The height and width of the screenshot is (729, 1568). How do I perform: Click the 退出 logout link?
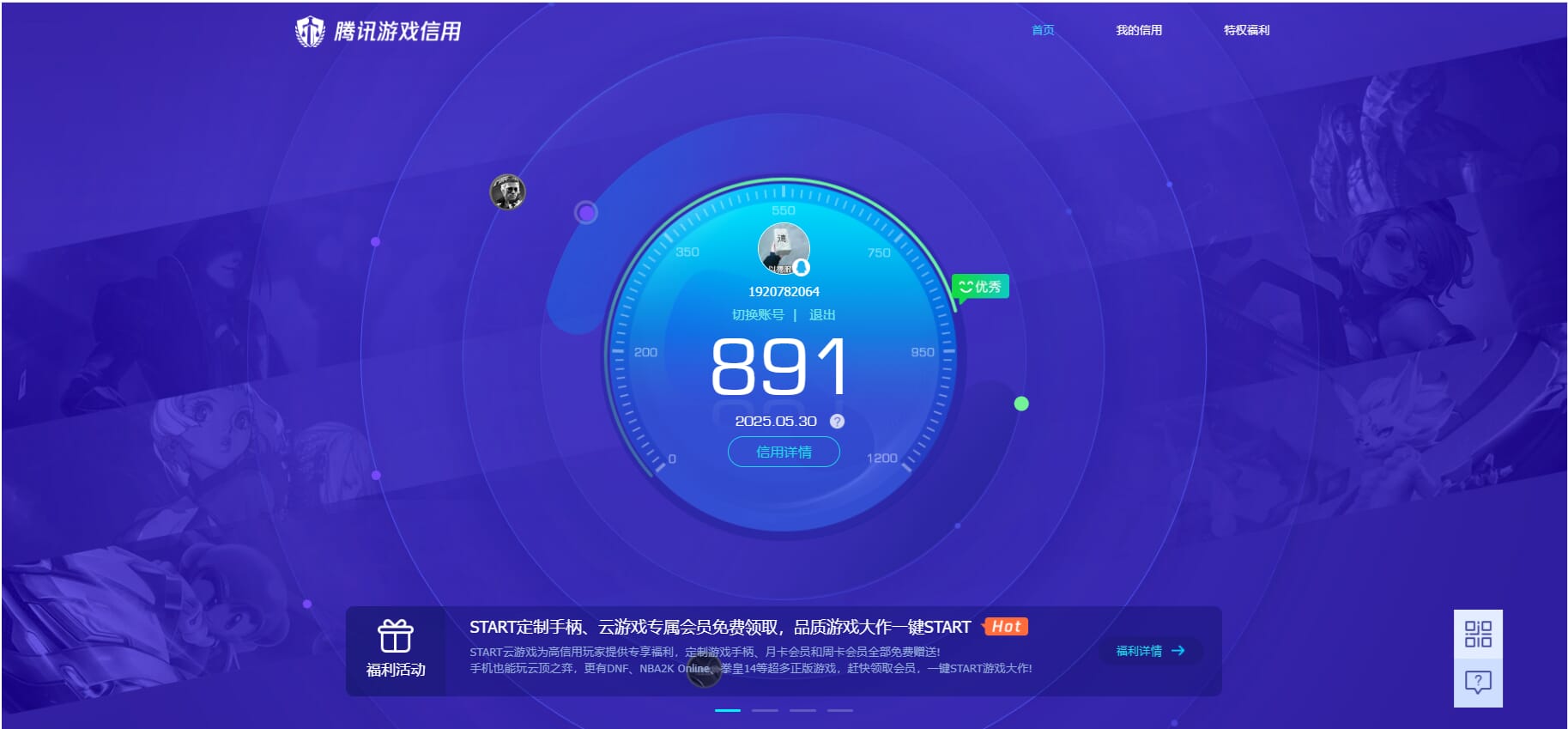click(822, 315)
